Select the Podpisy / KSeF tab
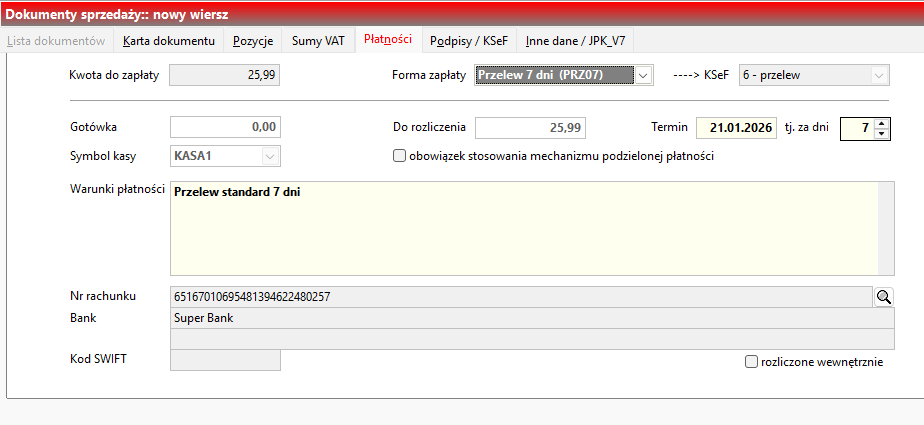 point(468,41)
